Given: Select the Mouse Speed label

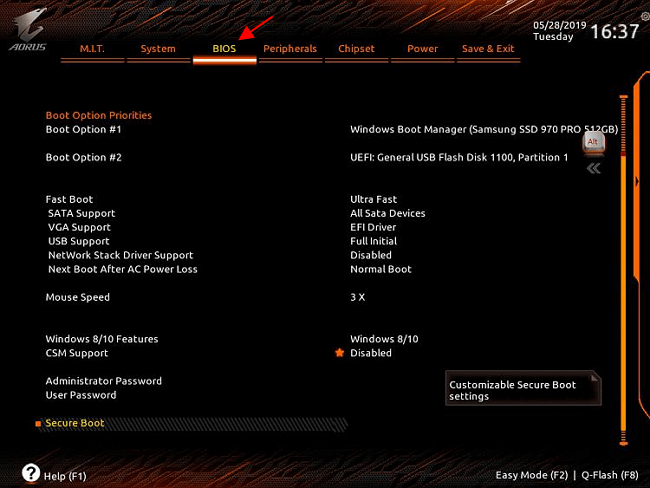Looking at the screenshot, I should 78,297.
